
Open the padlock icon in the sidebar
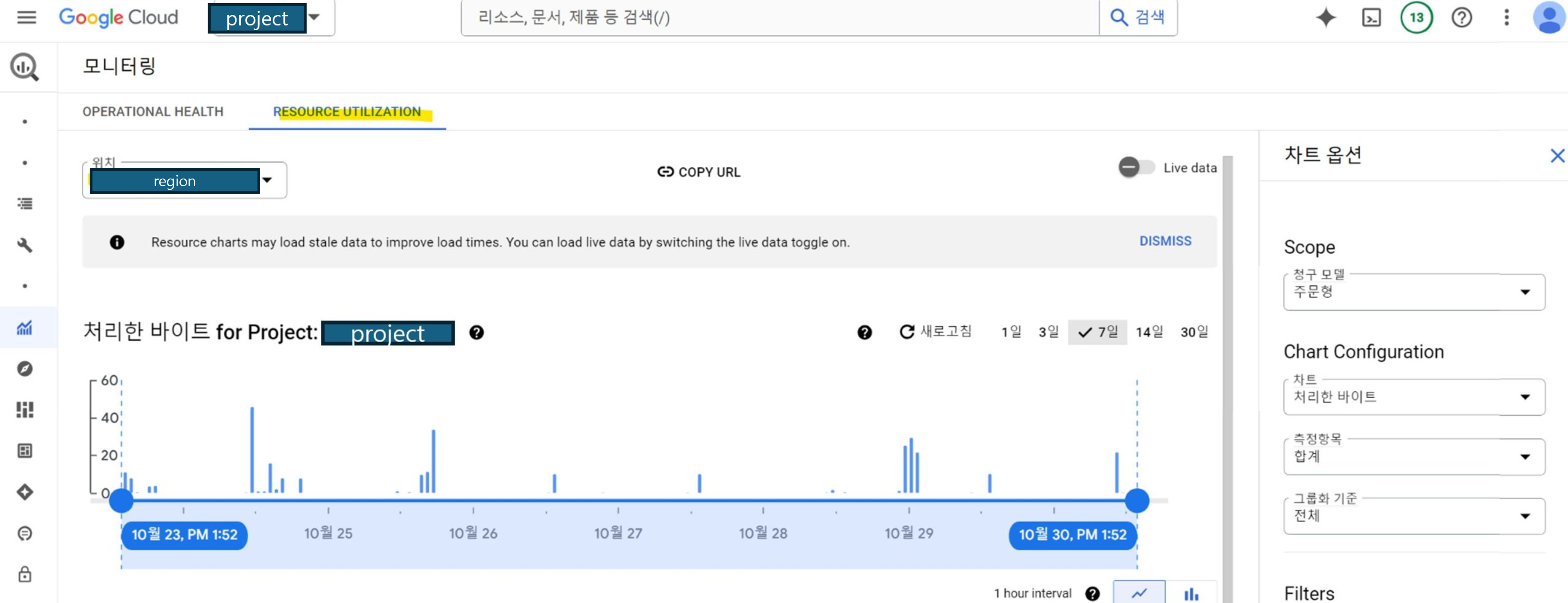point(25,574)
